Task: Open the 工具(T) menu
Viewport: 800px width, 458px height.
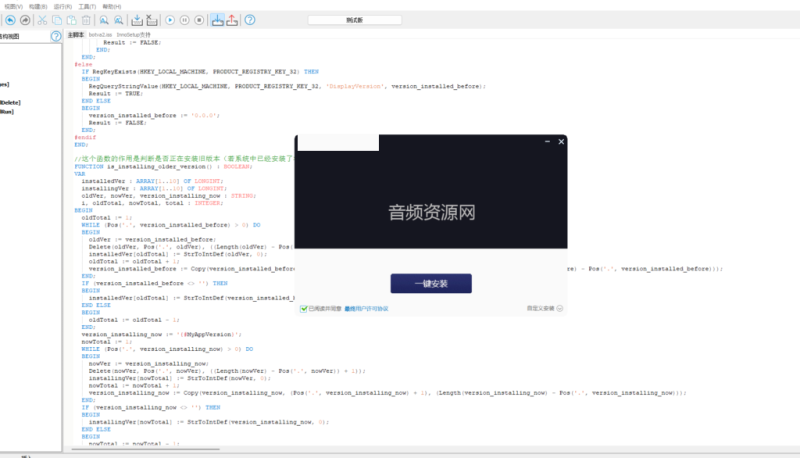Action: tap(87, 7)
